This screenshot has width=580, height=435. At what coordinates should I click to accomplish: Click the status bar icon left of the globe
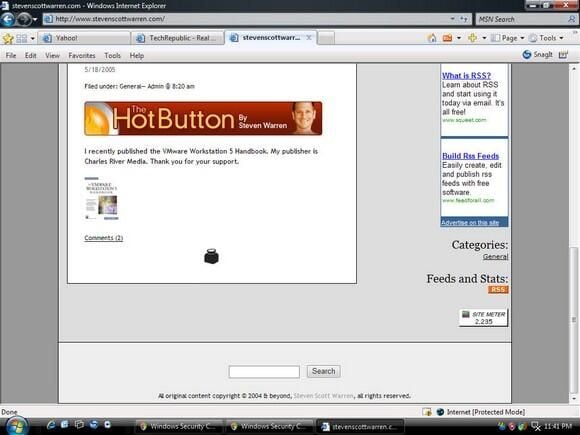(427, 412)
